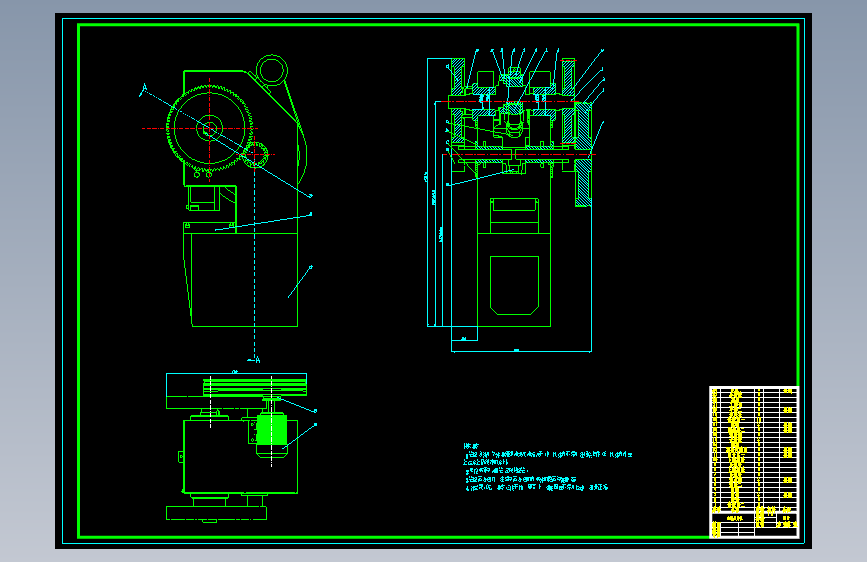The height and width of the screenshot is (562, 867).
Task: Select the solid green motor in plan view
Action: click(x=271, y=429)
